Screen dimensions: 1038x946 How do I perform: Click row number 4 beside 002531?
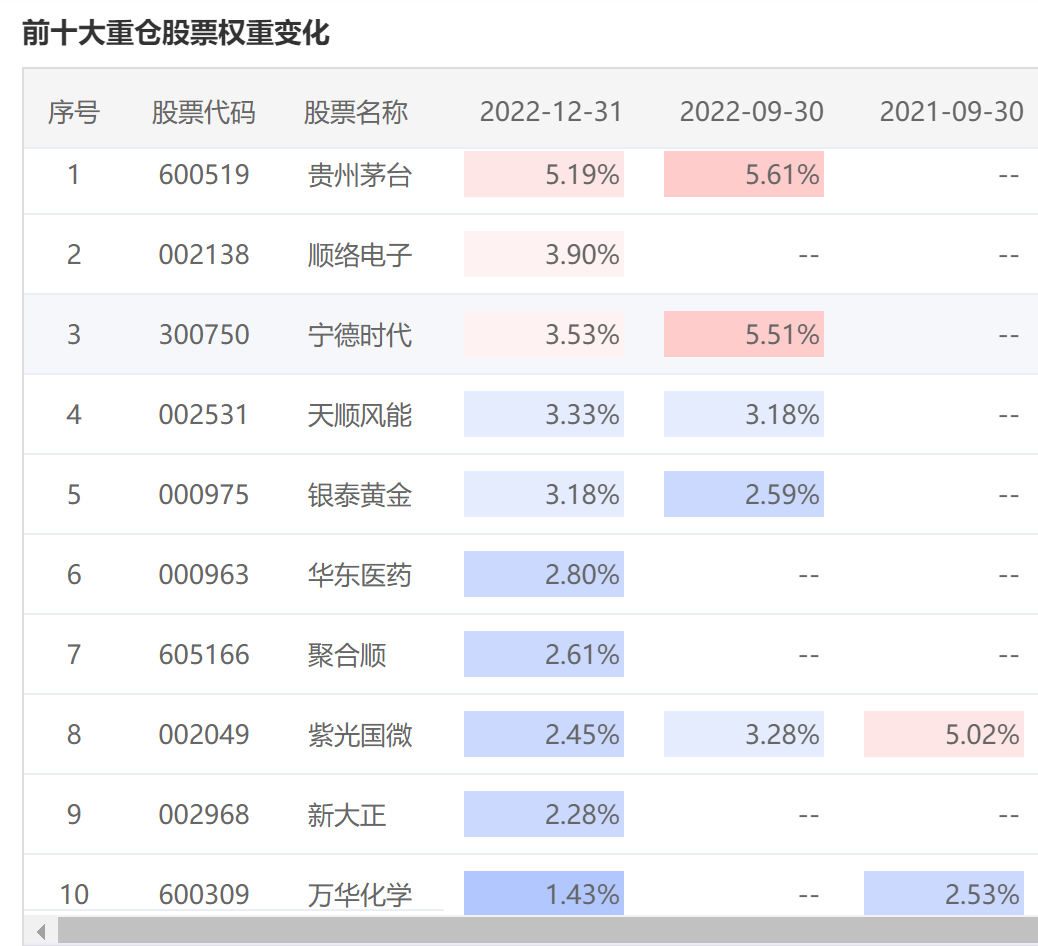click(x=73, y=415)
